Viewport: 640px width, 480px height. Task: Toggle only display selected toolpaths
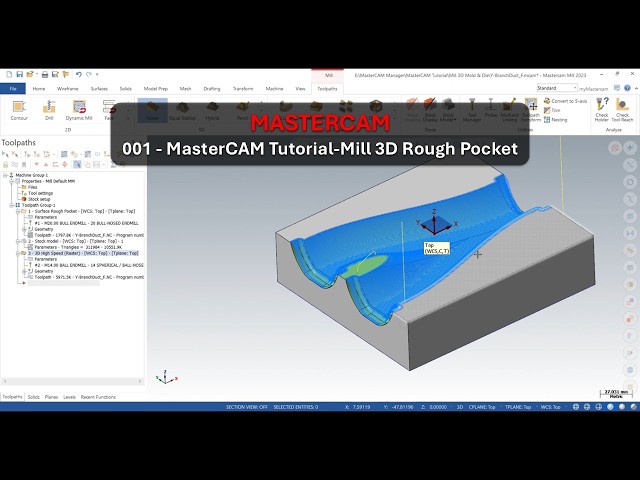click(77, 164)
